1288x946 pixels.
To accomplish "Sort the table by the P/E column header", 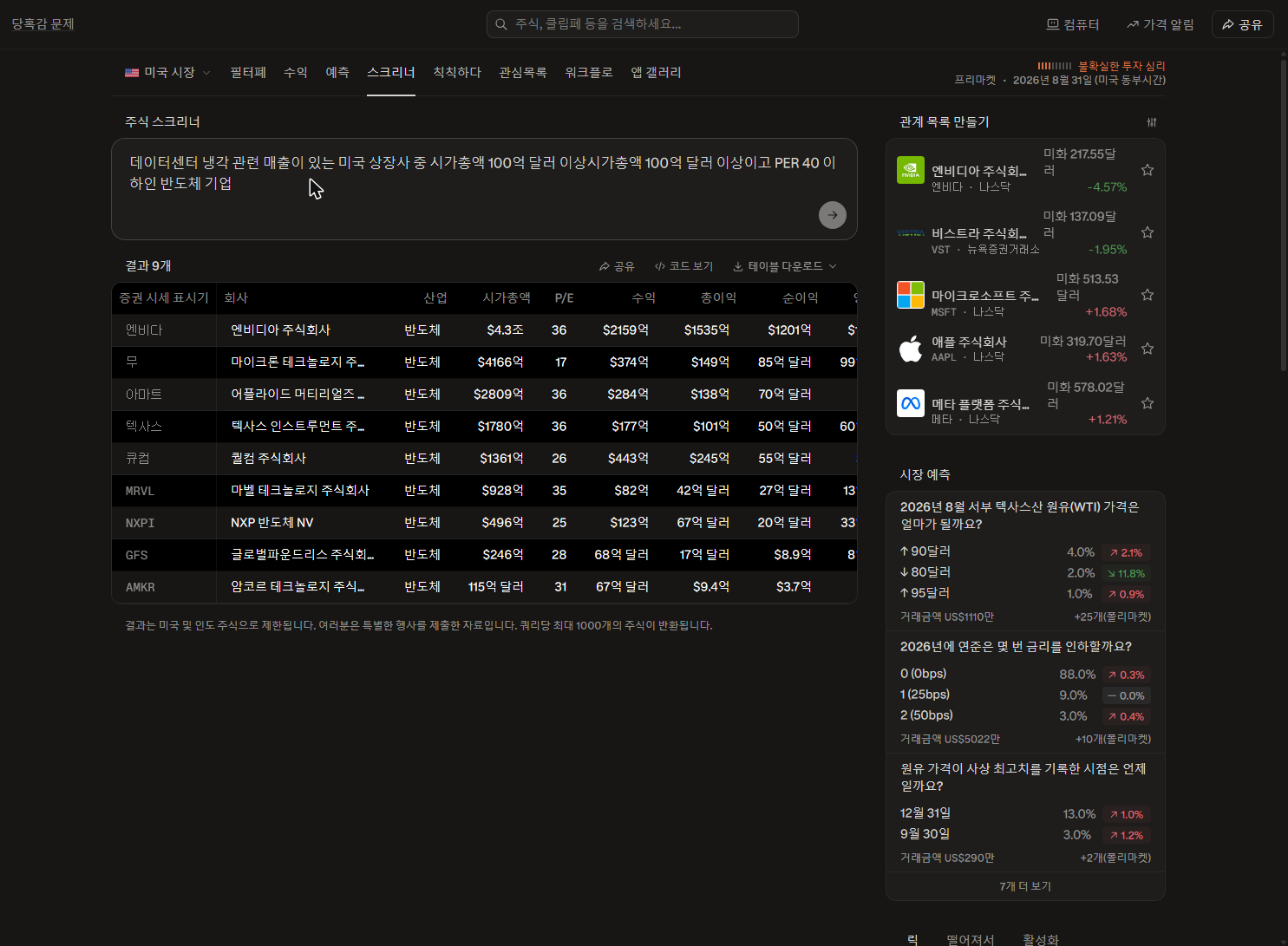I will tap(564, 298).
